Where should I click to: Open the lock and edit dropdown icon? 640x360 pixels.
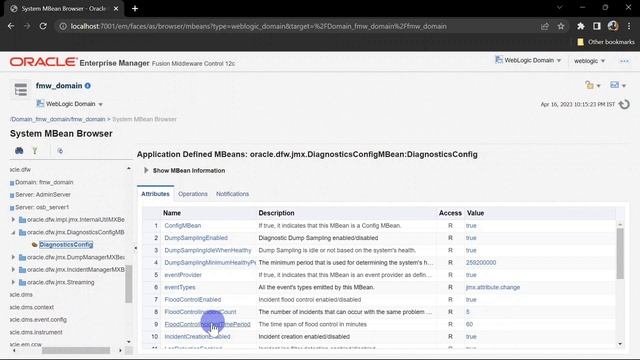[x=592, y=85]
